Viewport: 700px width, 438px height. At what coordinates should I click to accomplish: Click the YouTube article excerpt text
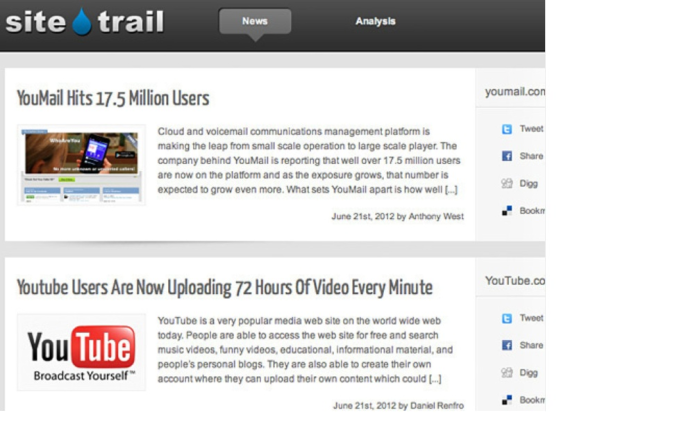(x=305, y=350)
